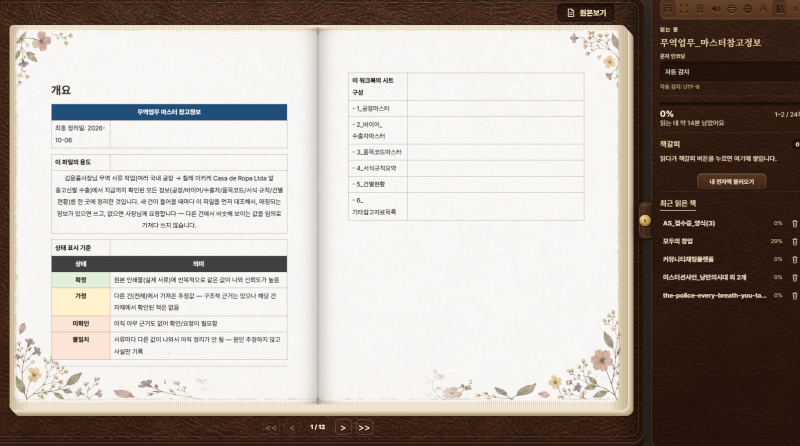Click the 가정 status cell
The height and width of the screenshot is (446, 800).
point(81,302)
